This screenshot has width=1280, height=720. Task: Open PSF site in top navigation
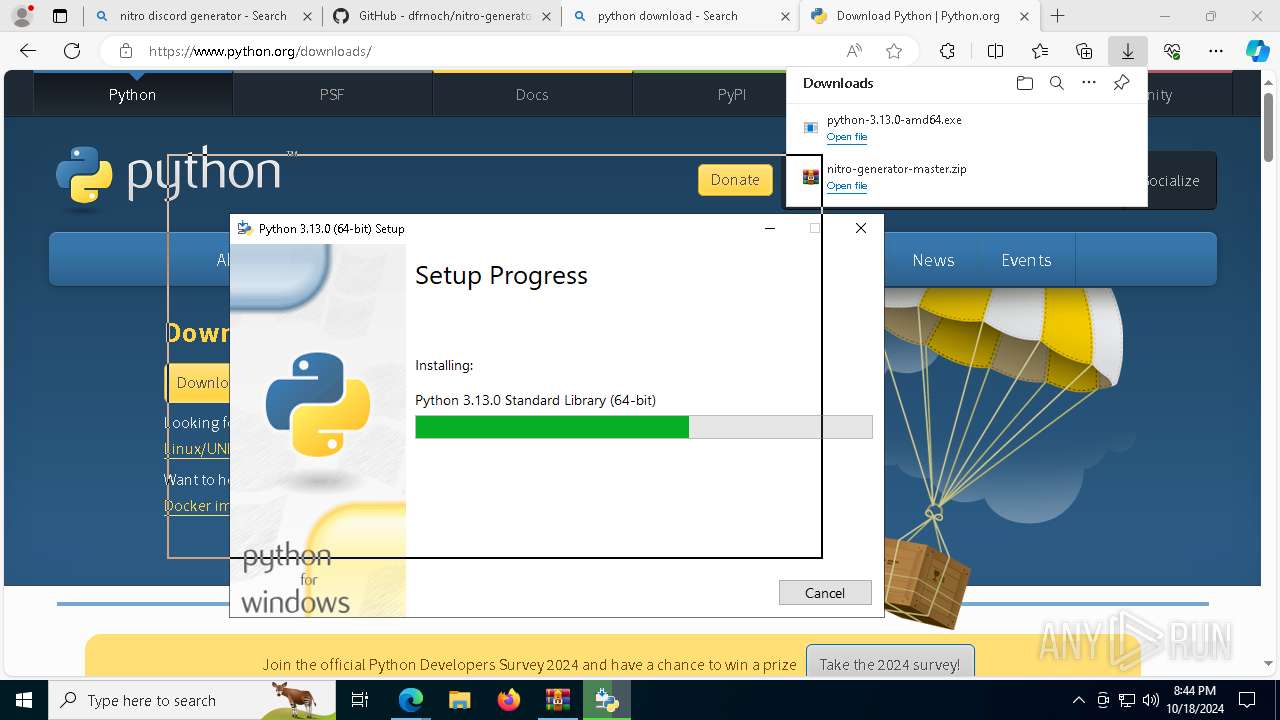click(332, 94)
